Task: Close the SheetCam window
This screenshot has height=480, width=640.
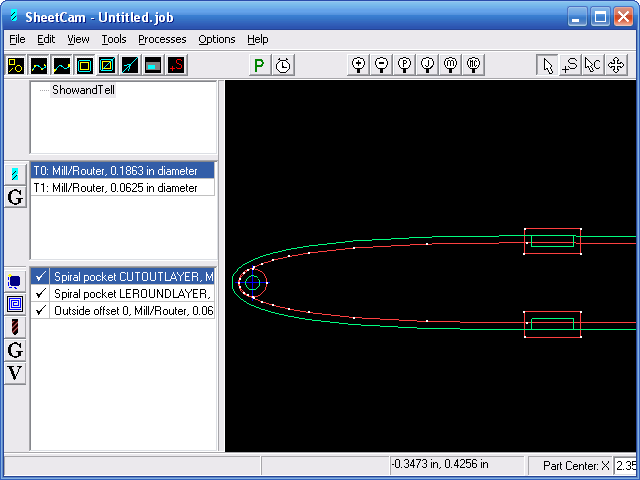Action: tap(623, 17)
